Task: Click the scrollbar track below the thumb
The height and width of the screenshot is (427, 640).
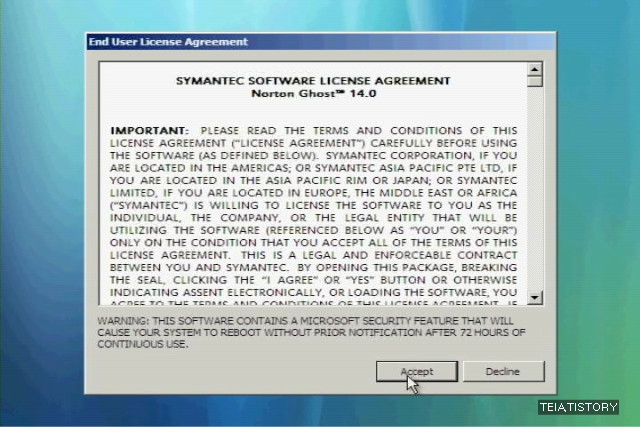Action: (x=534, y=189)
